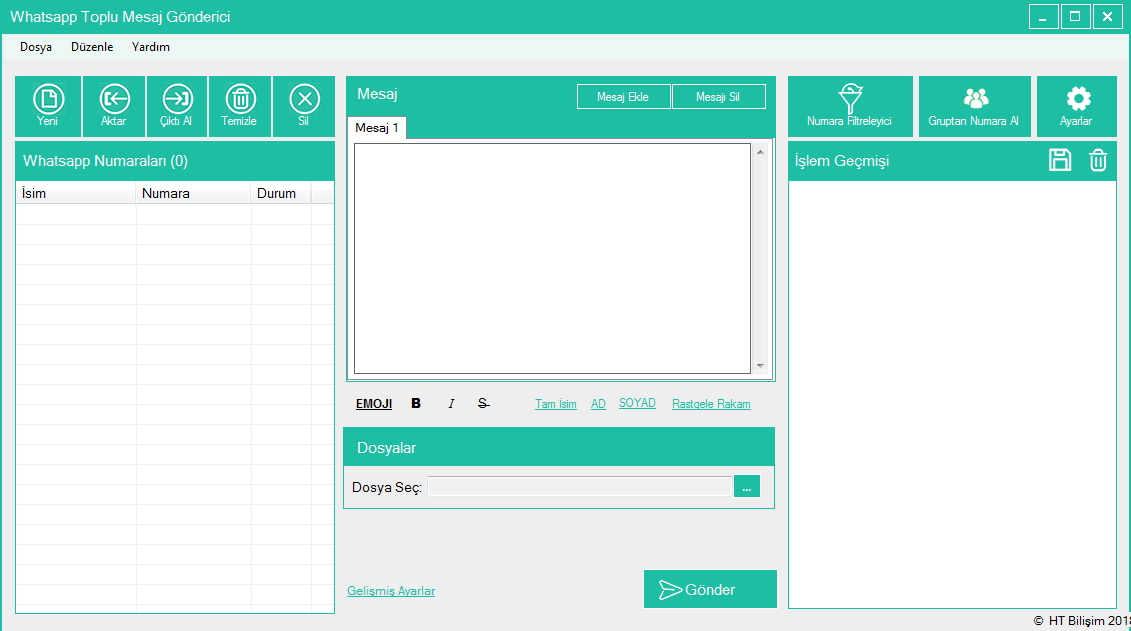Click the Yeni (new) toolbar icon

tap(48, 106)
